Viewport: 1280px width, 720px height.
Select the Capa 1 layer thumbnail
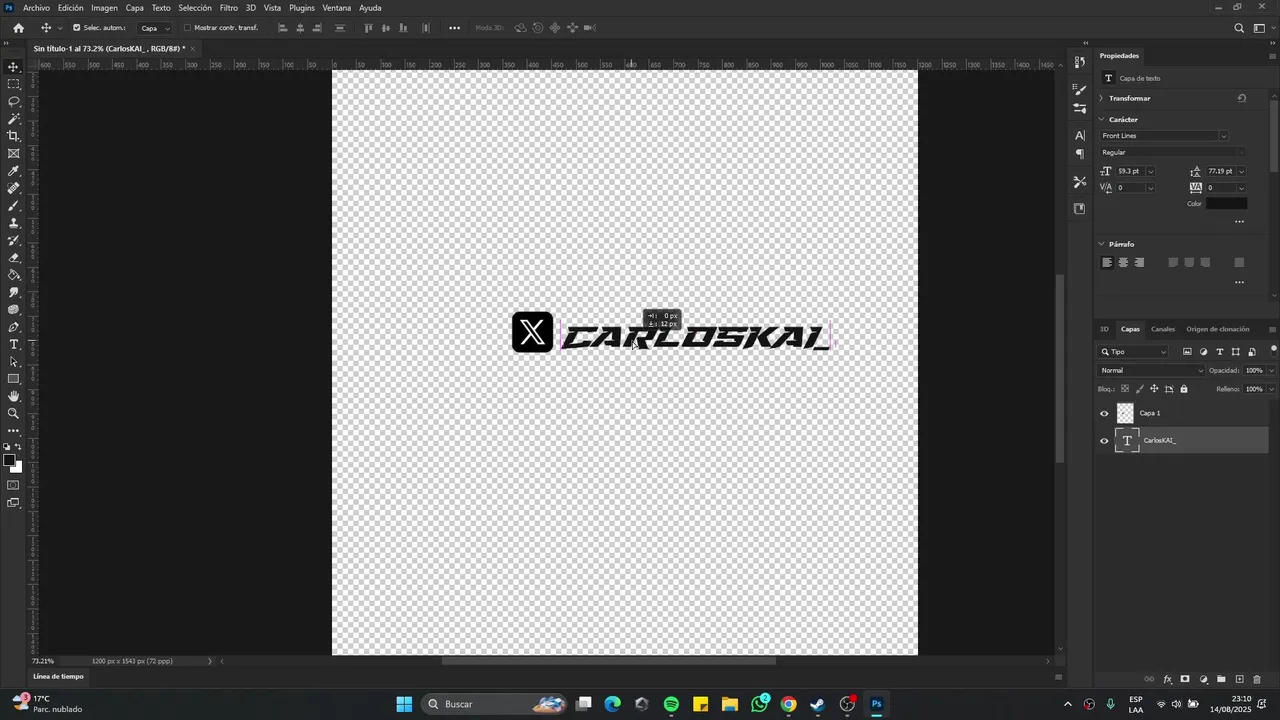1125,413
